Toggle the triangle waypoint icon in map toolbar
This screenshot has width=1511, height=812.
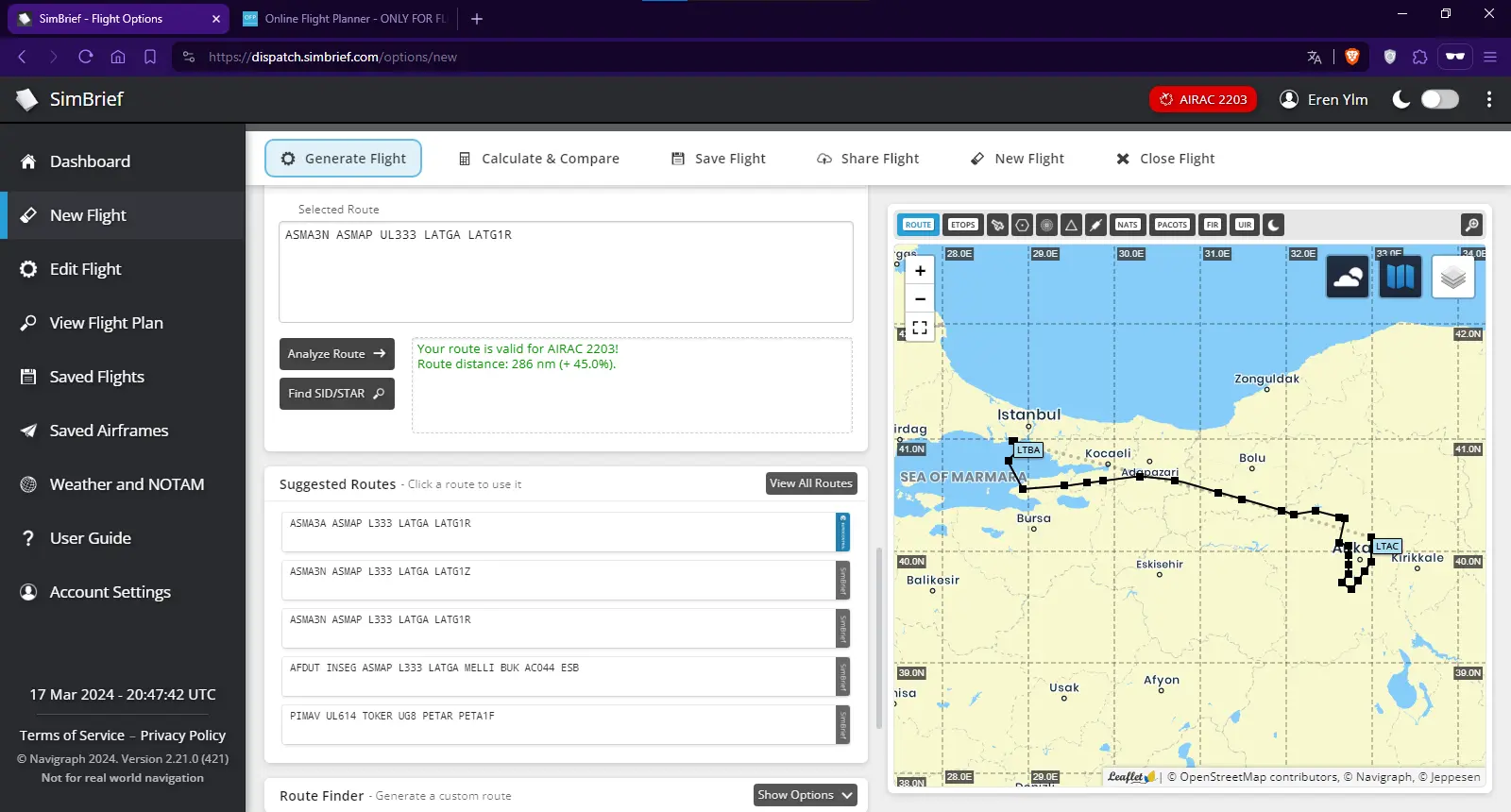pos(1071,225)
